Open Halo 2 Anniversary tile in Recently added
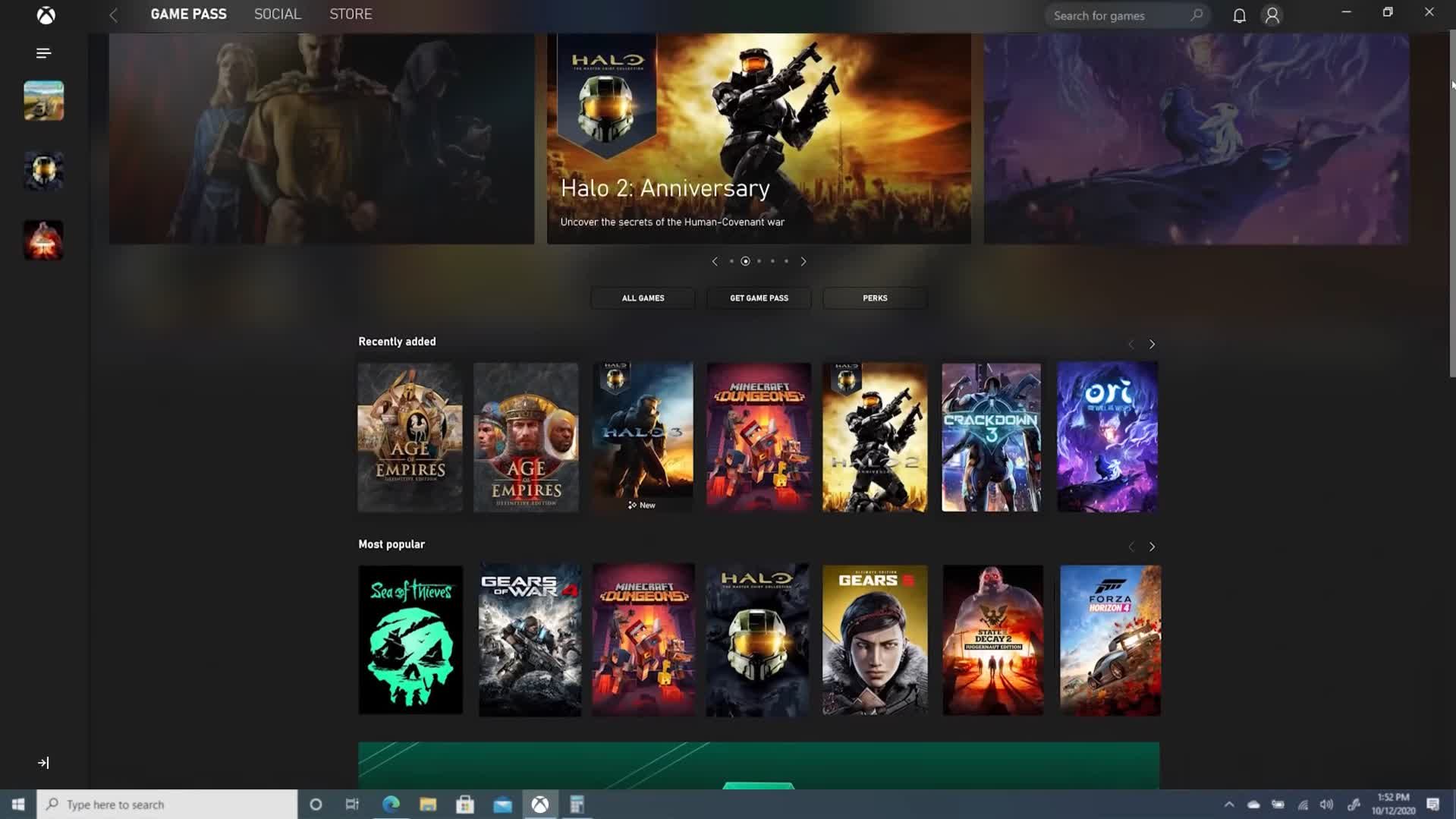The height and width of the screenshot is (819, 1456). [x=875, y=437]
